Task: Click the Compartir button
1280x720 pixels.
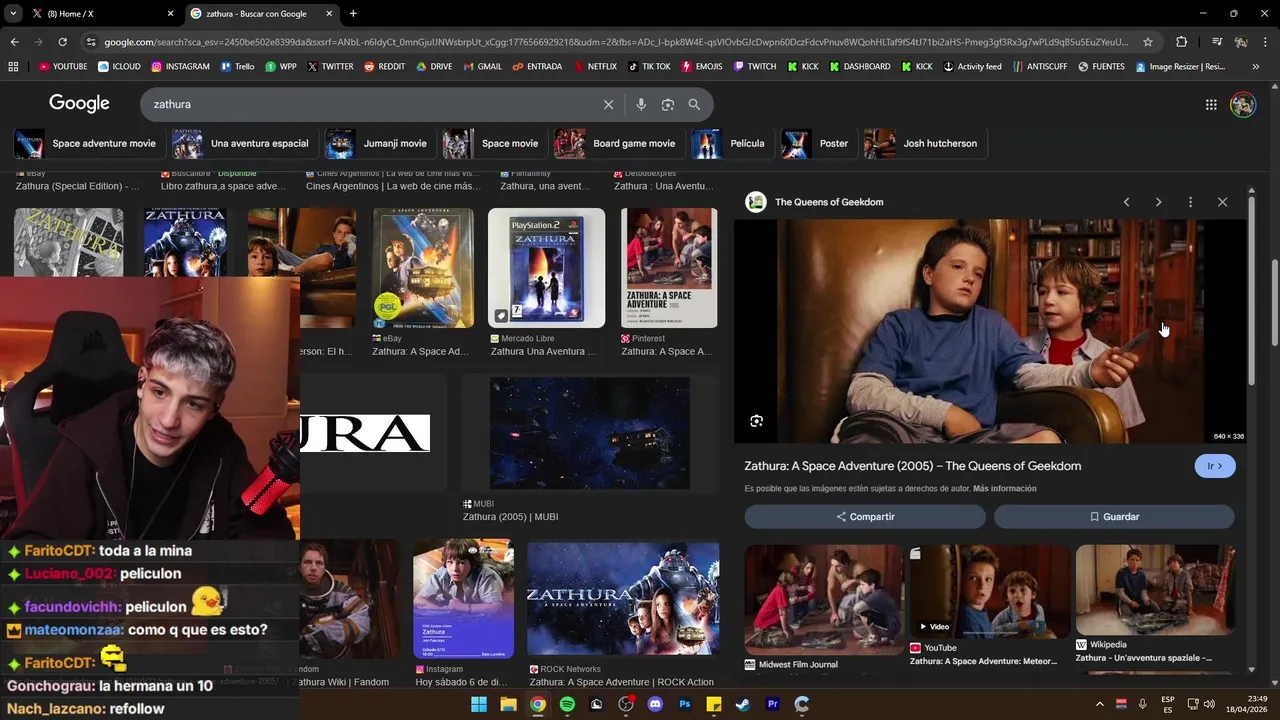Action: point(865,517)
